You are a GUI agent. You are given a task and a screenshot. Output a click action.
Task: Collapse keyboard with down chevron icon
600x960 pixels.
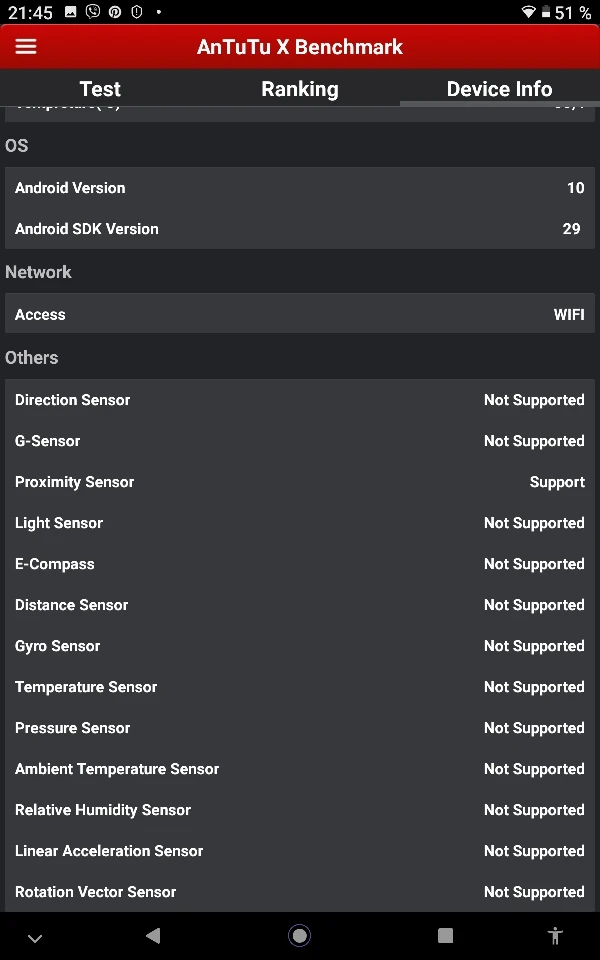(35, 938)
